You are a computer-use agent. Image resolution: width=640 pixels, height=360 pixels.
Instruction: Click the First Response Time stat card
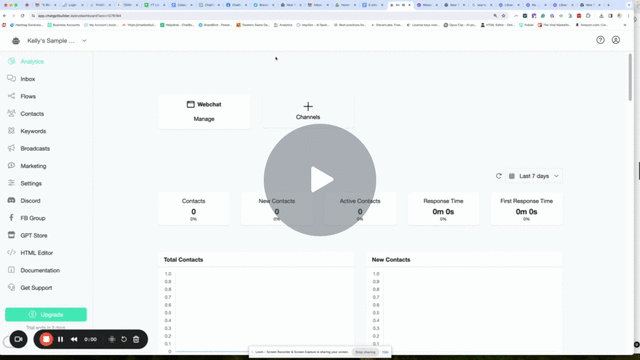tap(527, 209)
